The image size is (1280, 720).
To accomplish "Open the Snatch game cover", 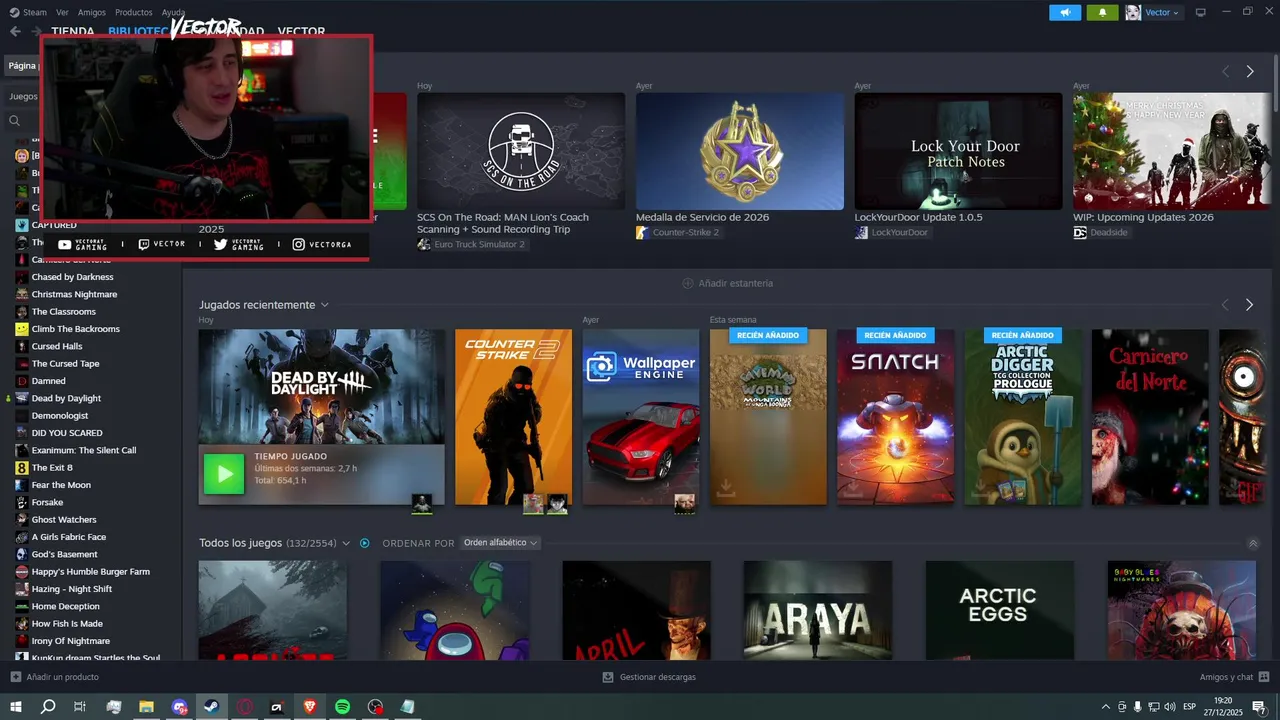I will click(x=895, y=417).
